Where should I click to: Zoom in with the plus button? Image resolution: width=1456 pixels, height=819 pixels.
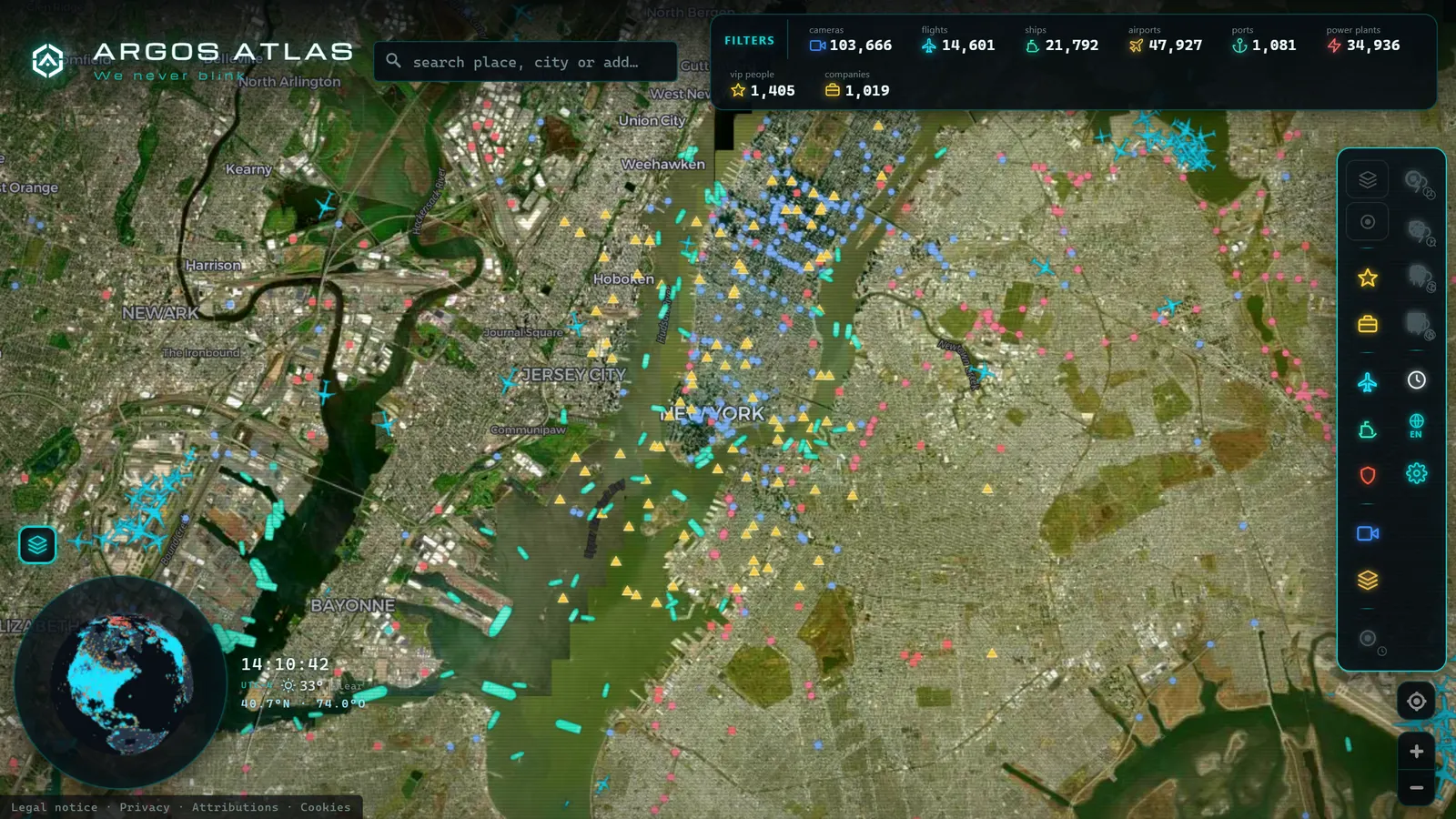(x=1416, y=751)
